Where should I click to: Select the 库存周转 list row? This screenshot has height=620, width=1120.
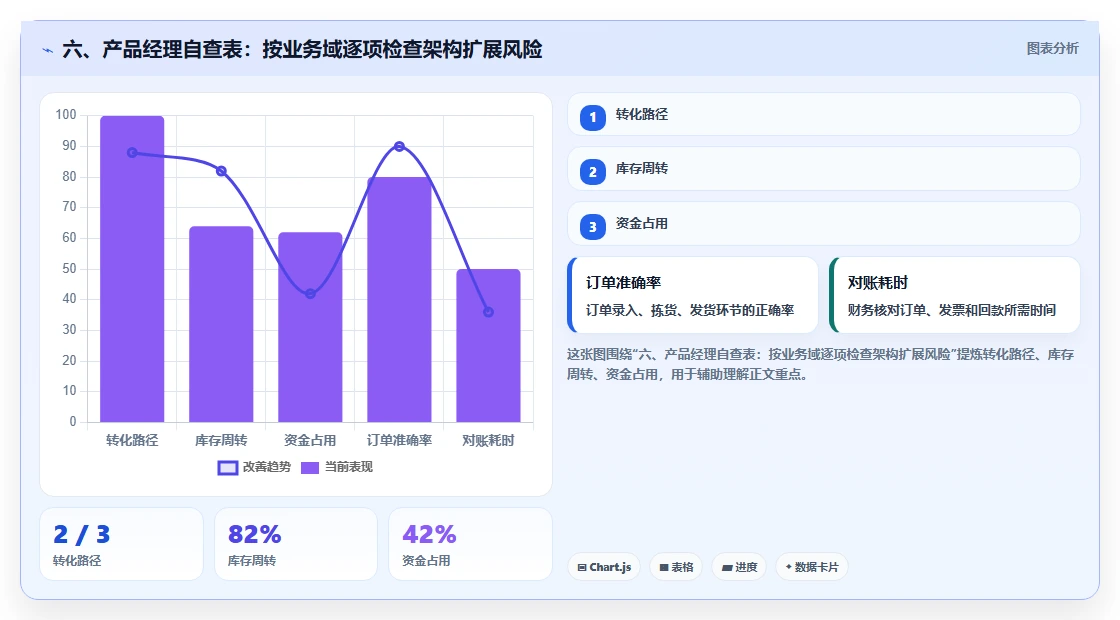coord(824,169)
